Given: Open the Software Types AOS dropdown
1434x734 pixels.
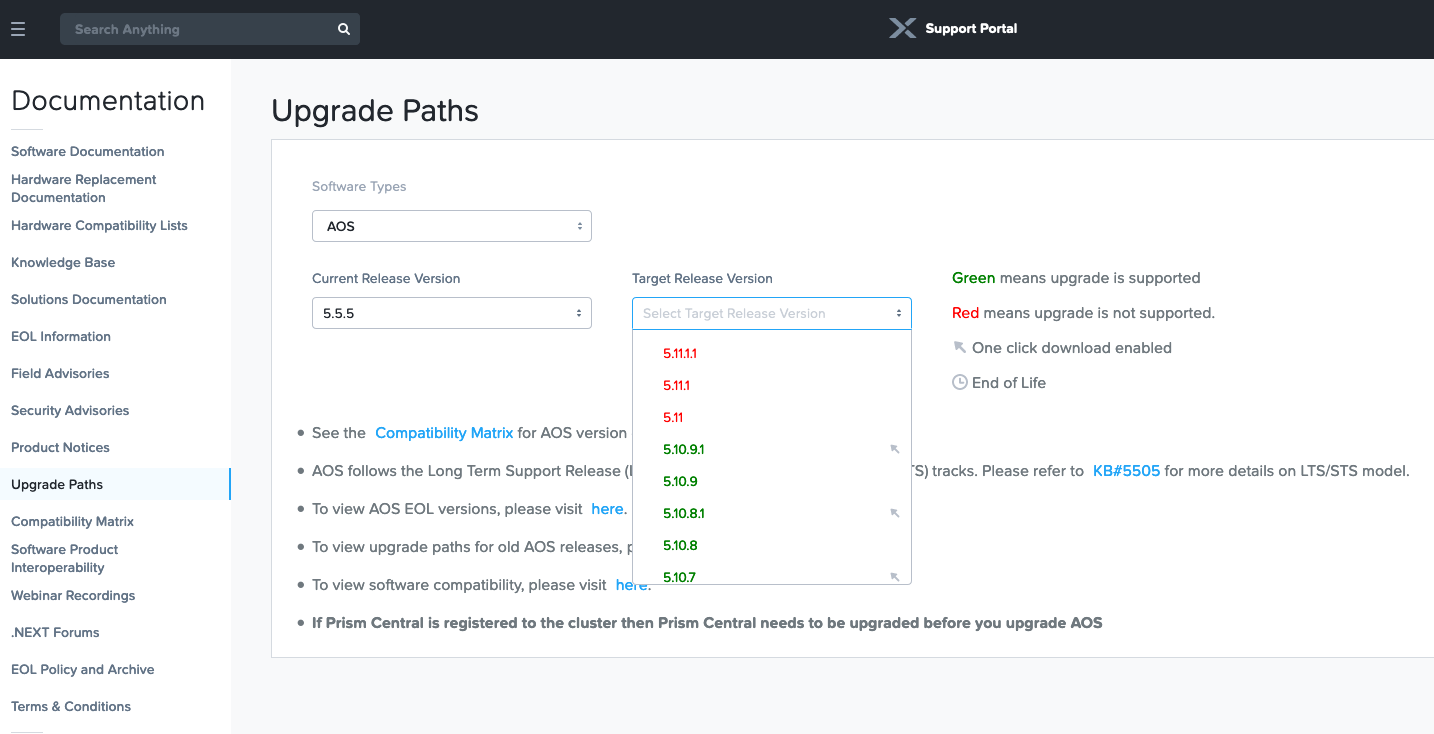Looking at the screenshot, I should pos(452,226).
